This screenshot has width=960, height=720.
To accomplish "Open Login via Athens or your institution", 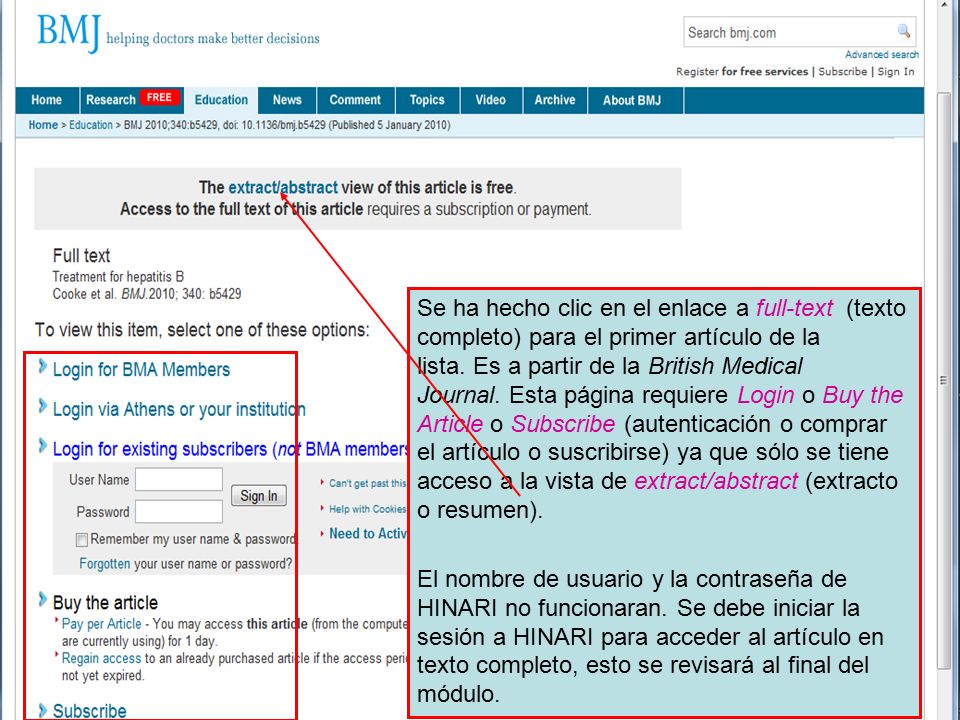I will pos(179,409).
